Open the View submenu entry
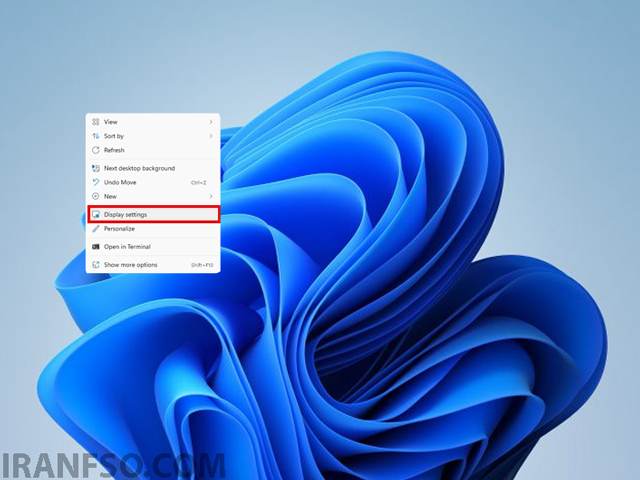Viewport: 640px width, 480px height. (x=153, y=122)
